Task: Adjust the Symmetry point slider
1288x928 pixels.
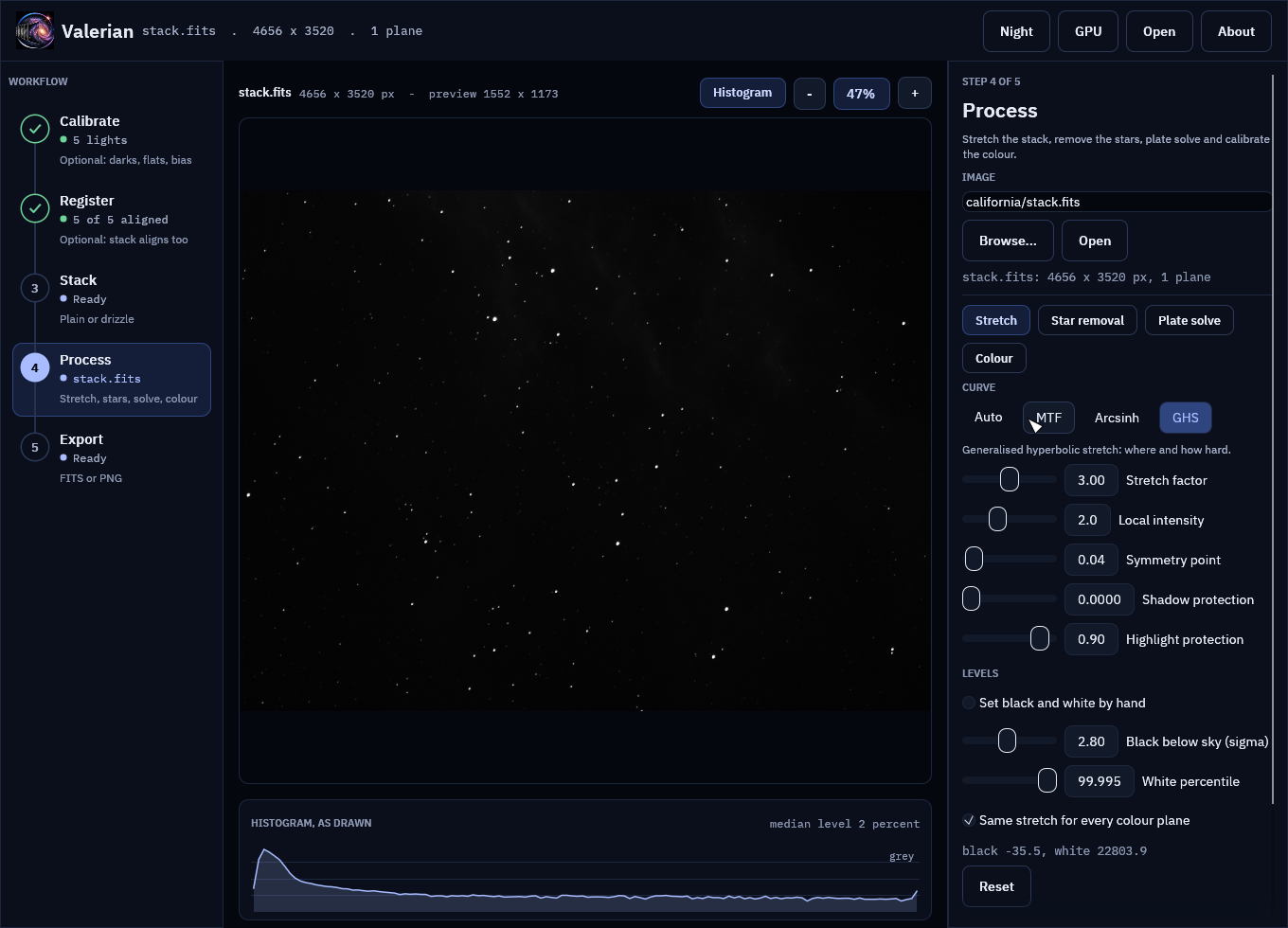Action: (x=1010, y=559)
